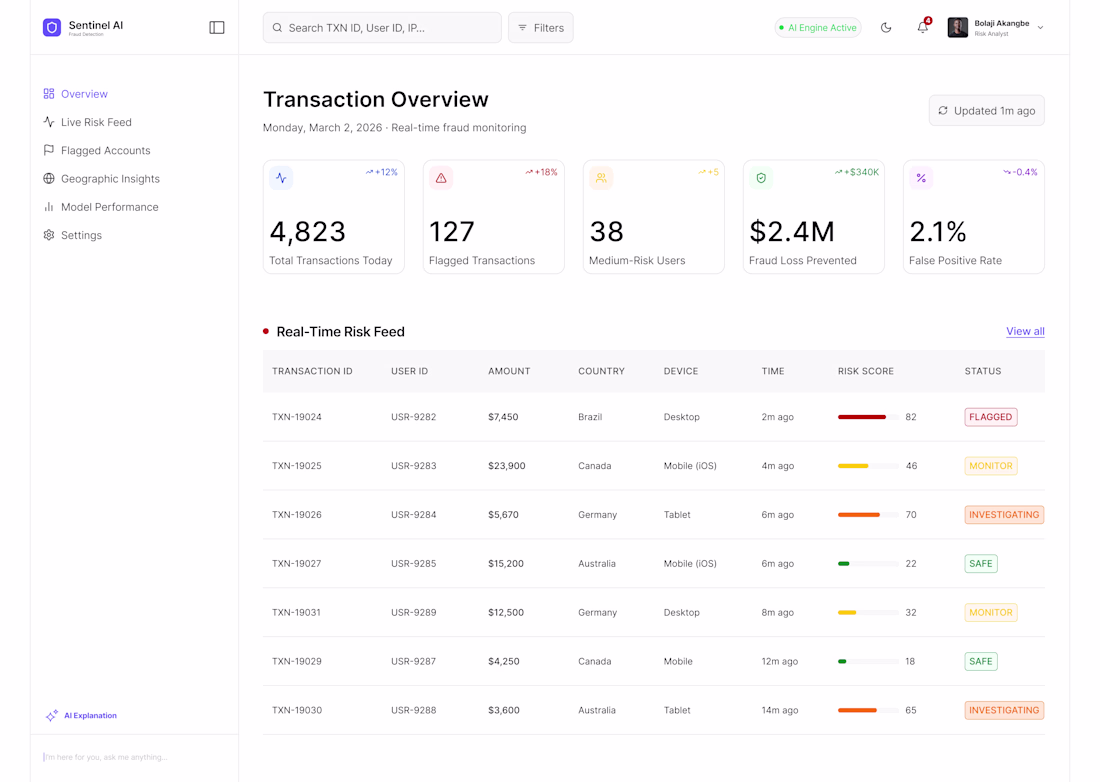This screenshot has height=782, width=1100.
Task: Click the Sentinel AI shield logo
Action: (52, 27)
